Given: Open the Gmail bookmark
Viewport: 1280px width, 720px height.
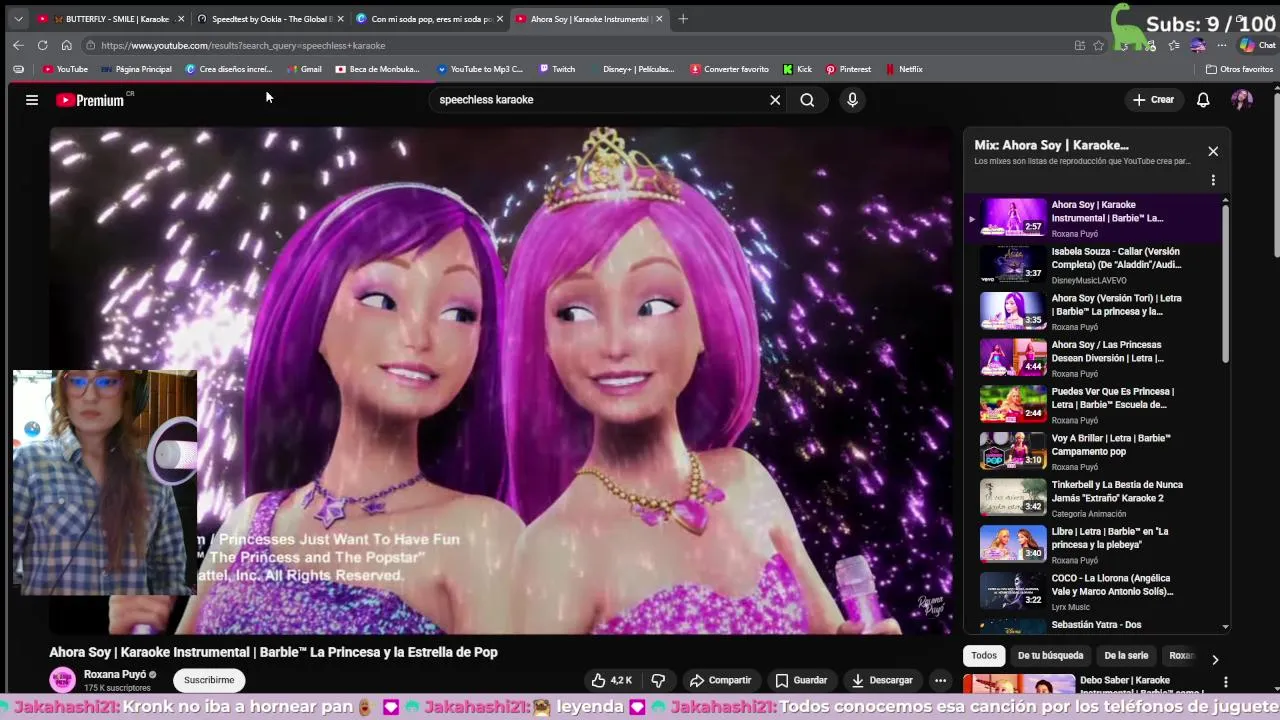Looking at the screenshot, I should (304, 69).
